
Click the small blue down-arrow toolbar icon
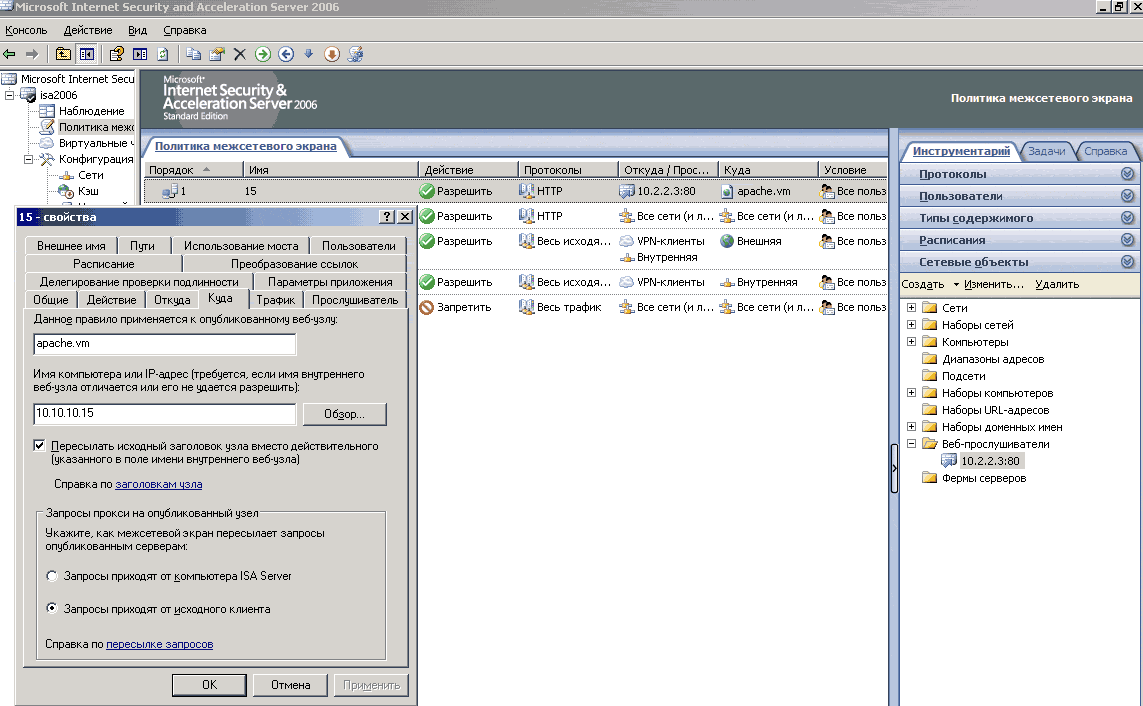point(309,54)
